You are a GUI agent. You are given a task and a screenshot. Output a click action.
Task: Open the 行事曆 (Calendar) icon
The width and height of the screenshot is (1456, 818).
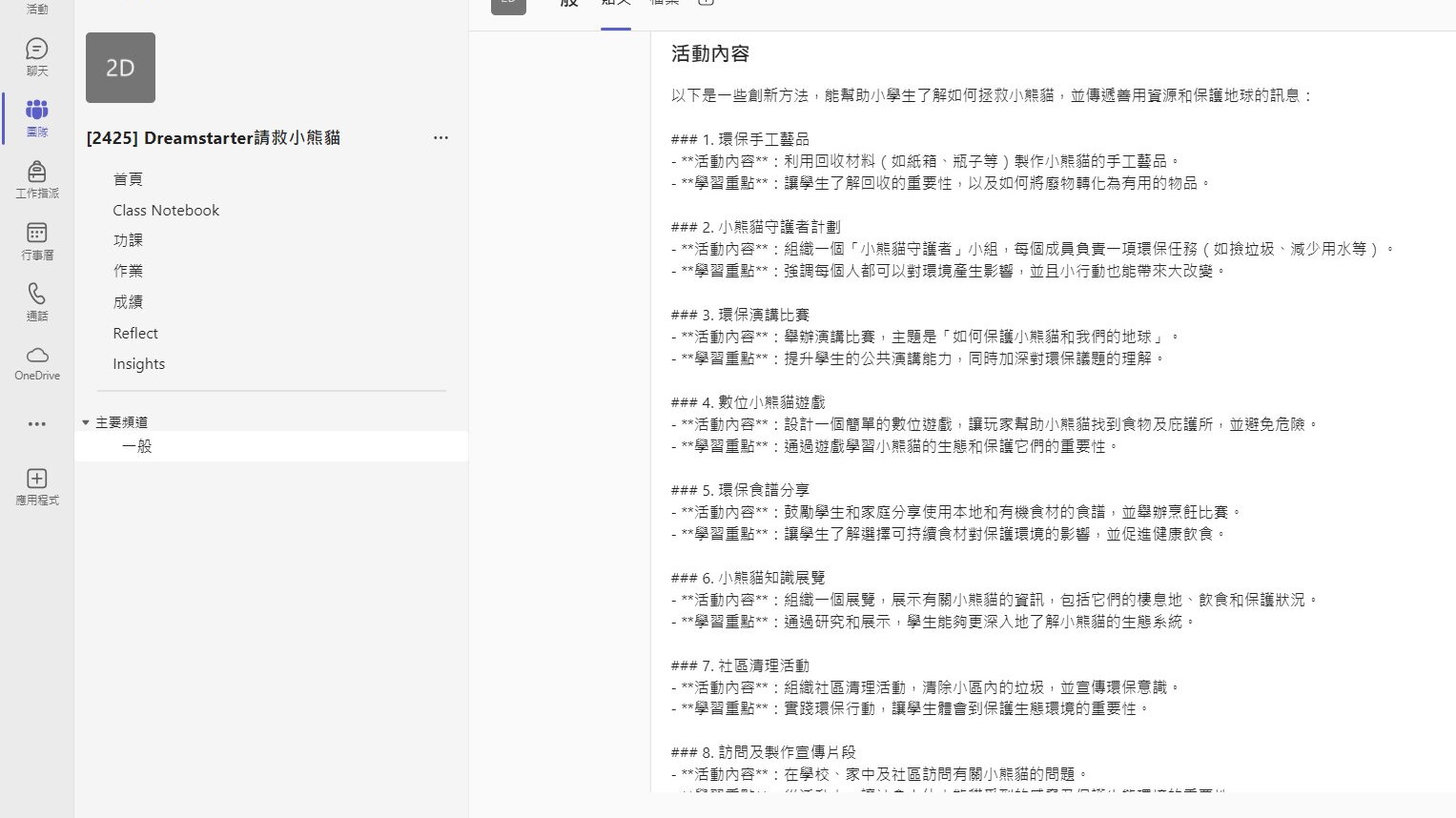pos(36,240)
